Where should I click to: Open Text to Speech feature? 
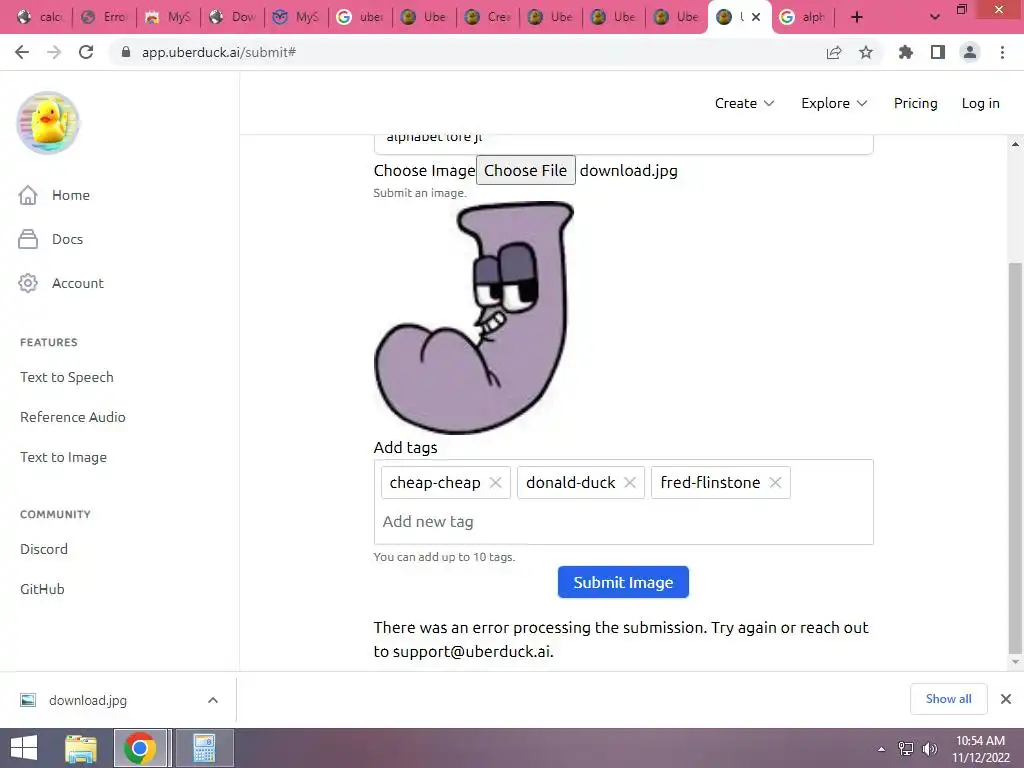[x=67, y=377]
